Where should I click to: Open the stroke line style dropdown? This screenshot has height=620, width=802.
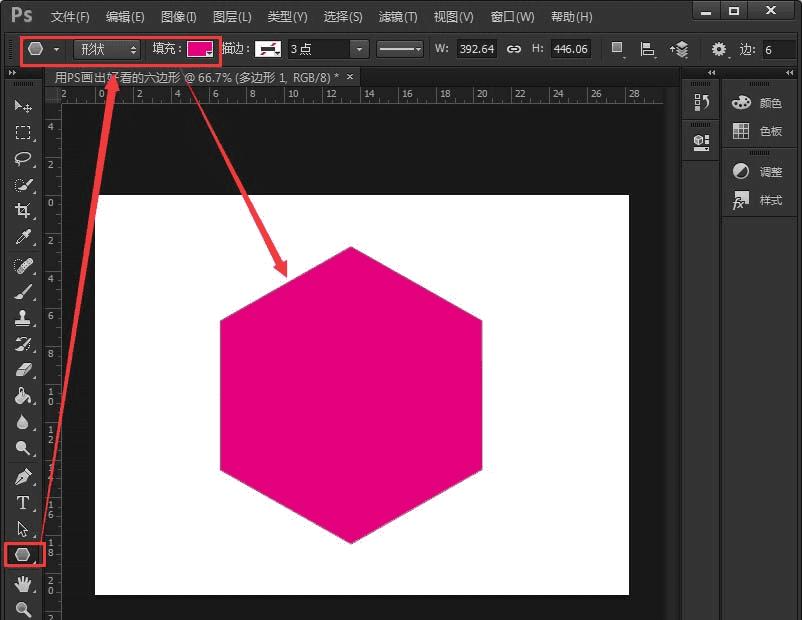[399, 49]
